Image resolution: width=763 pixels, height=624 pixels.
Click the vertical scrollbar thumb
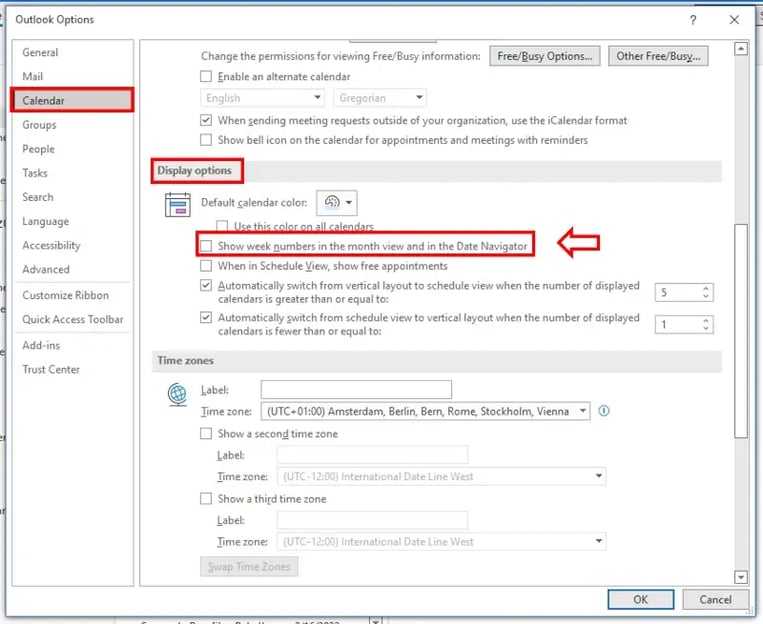click(x=741, y=331)
